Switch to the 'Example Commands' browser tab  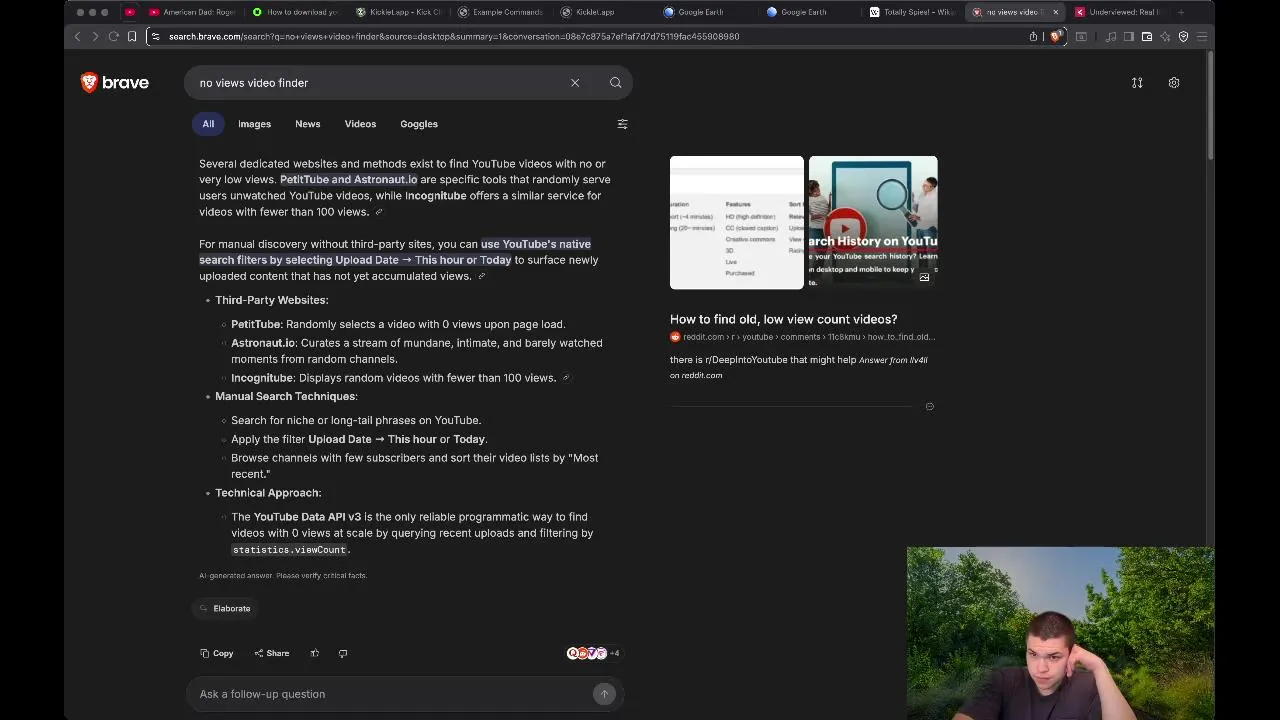click(502, 12)
